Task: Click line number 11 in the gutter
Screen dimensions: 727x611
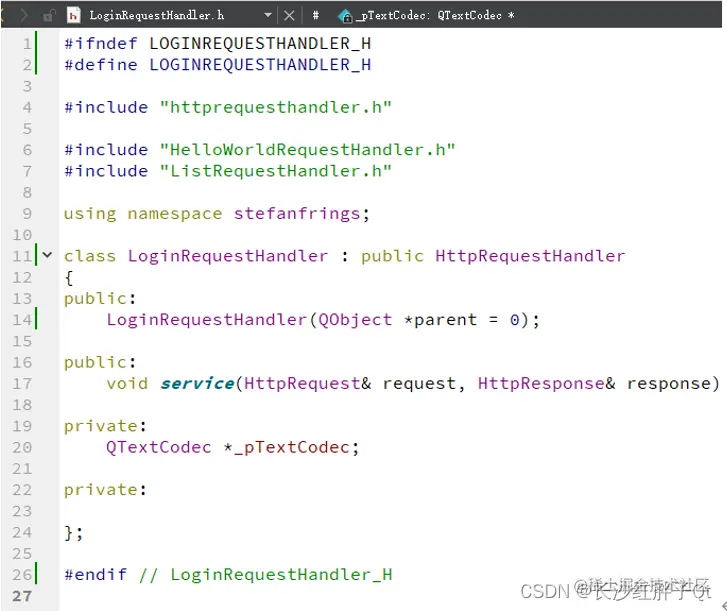Action: pos(22,256)
